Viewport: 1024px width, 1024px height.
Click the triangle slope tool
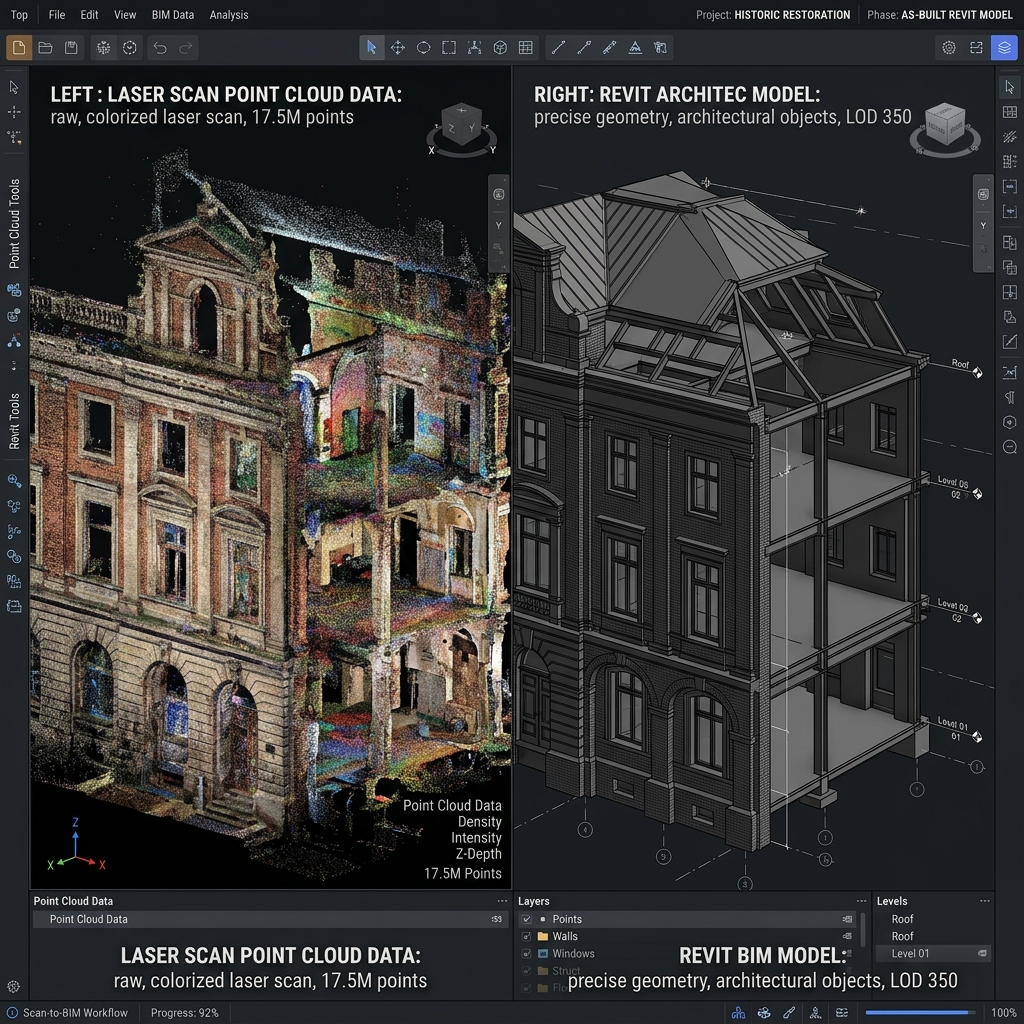635,48
